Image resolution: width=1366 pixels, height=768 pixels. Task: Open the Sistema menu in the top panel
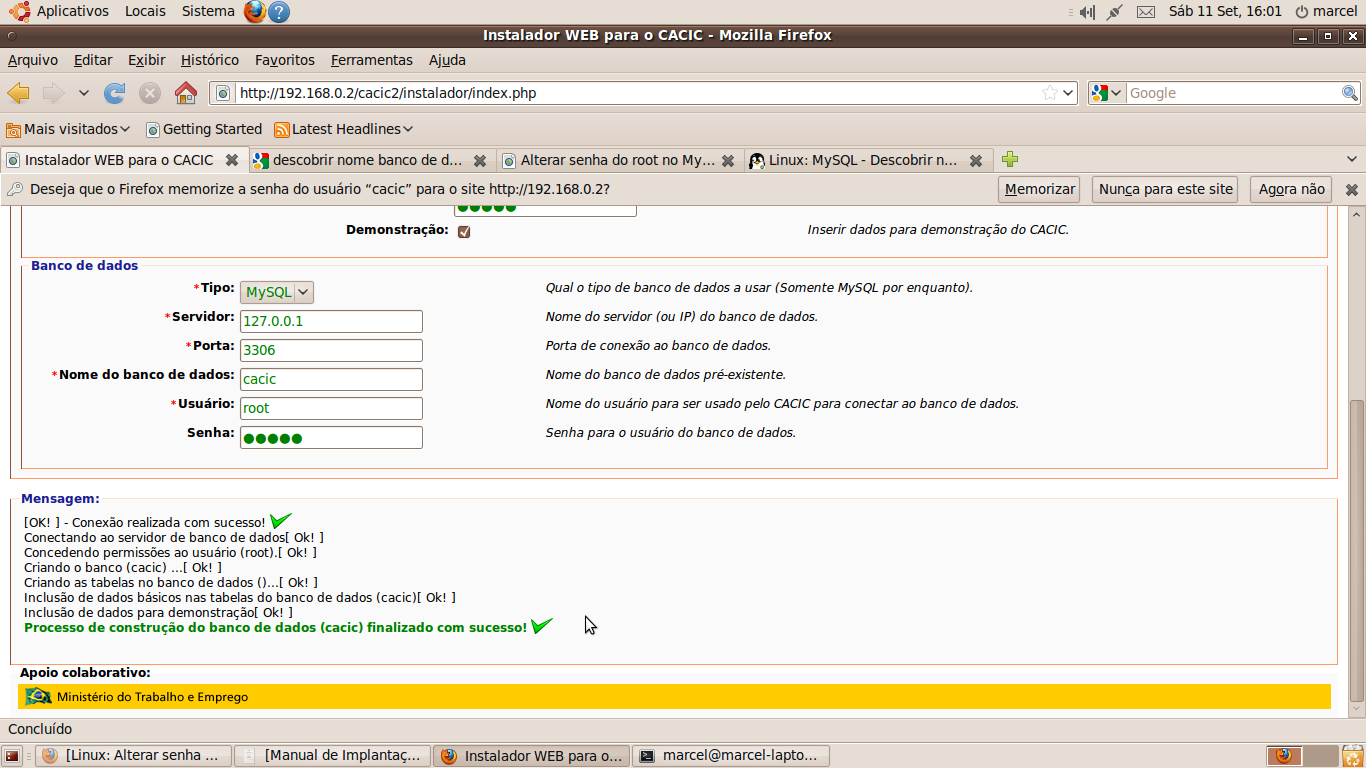click(x=208, y=11)
